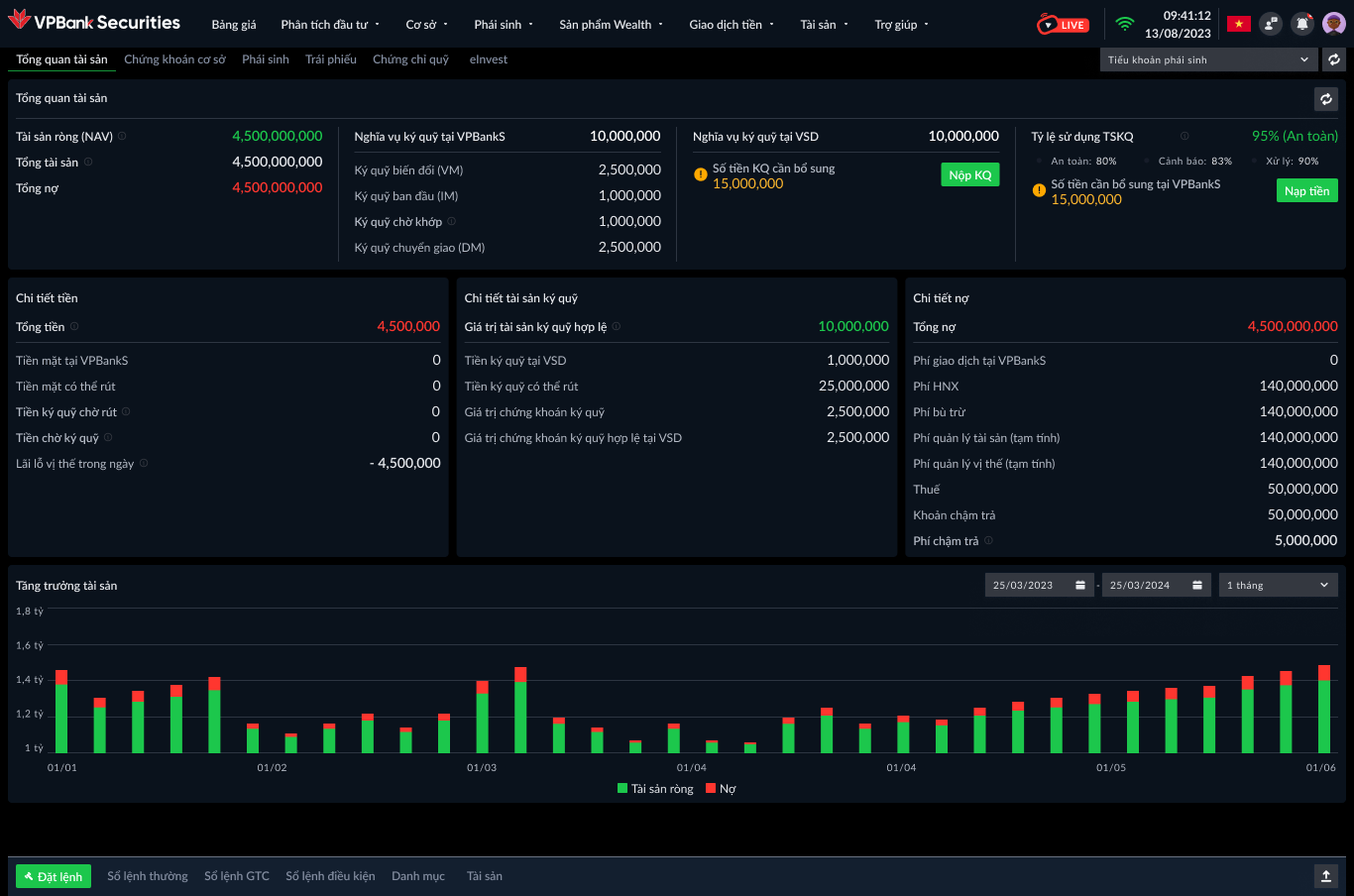Toggle the Nợ series in the chart legend
This screenshot has width=1354, height=896.
(x=721, y=789)
